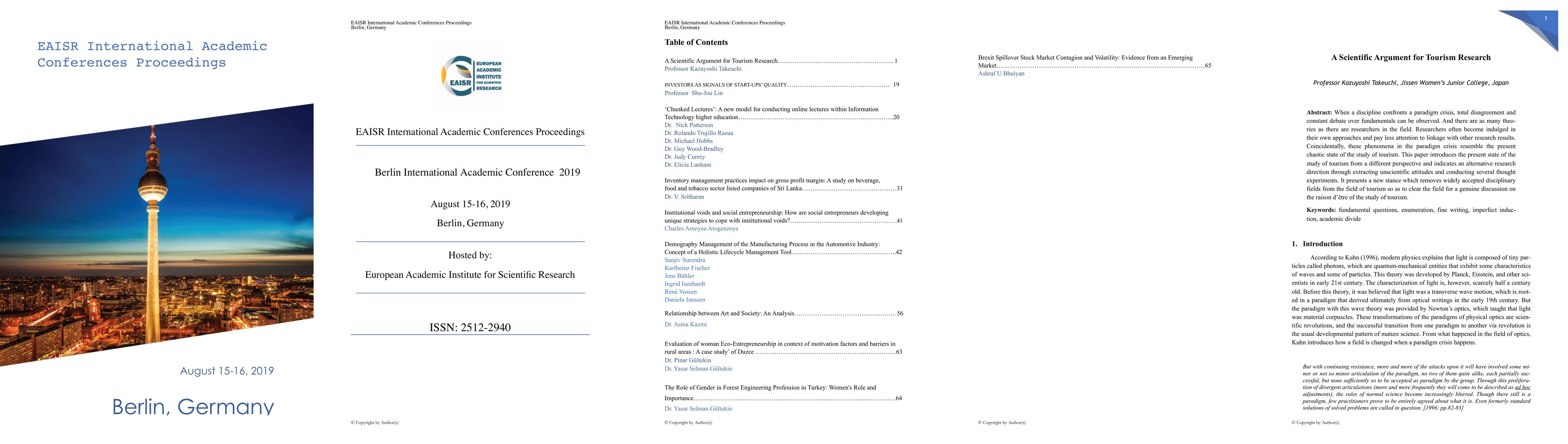Open author link Dr. Asma Kazmi
1568x444 pixels.
click(x=685, y=324)
